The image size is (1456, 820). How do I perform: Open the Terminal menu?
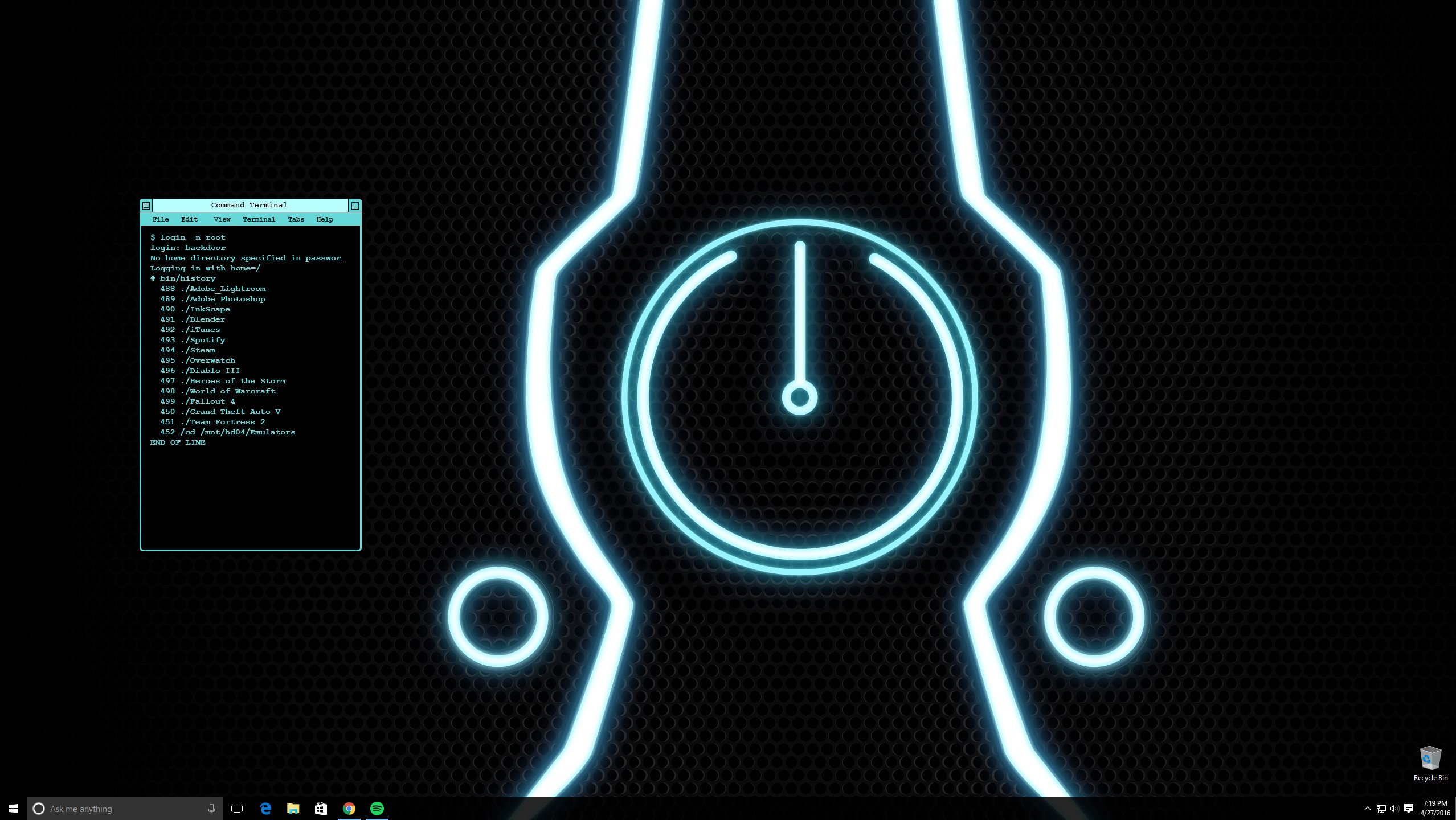click(x=259, y=219)
